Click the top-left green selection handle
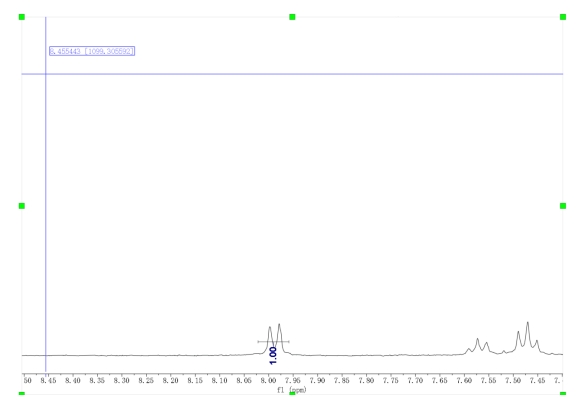 pos(22,17)
